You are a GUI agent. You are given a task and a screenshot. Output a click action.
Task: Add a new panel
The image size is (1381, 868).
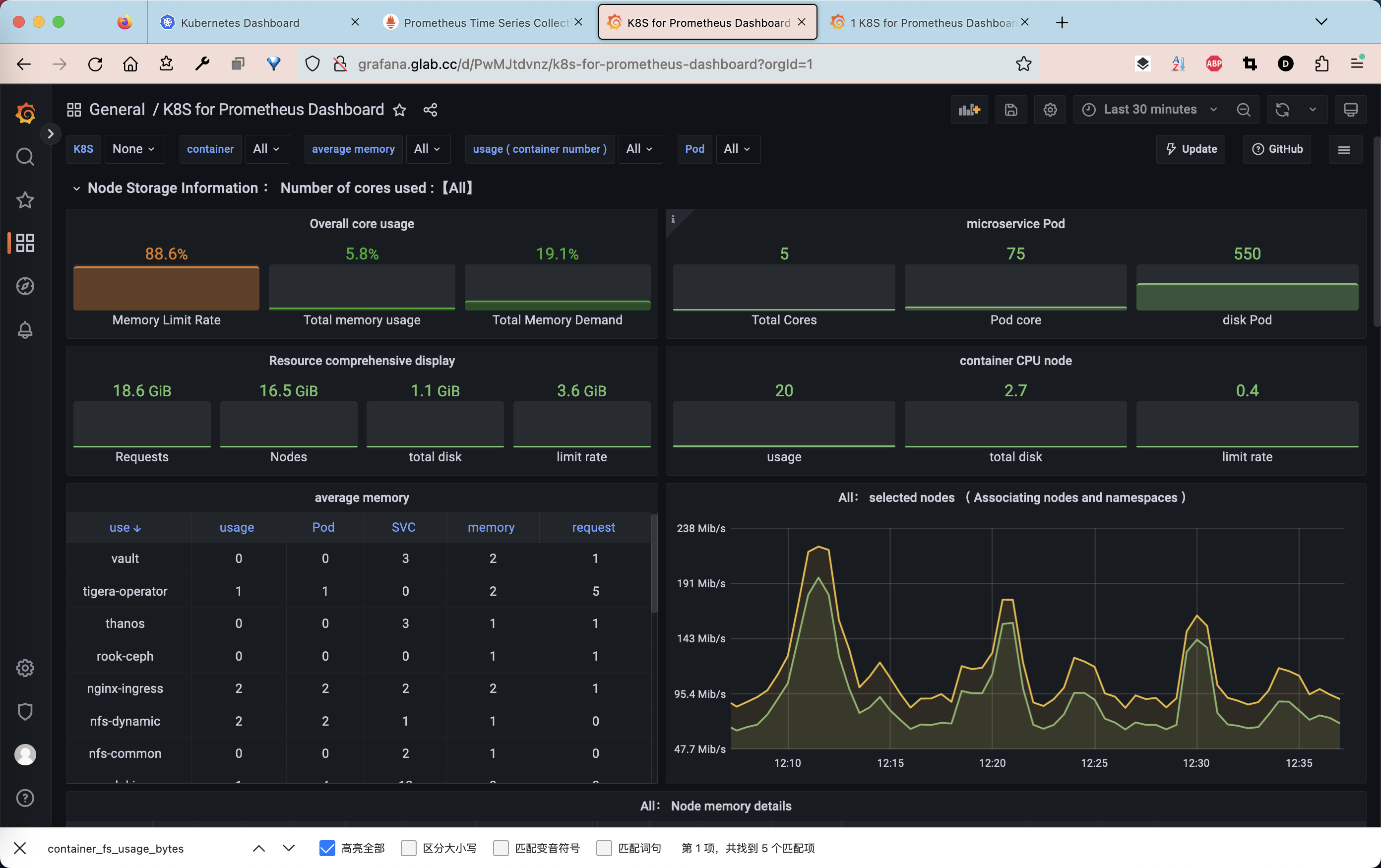(969, 110)
